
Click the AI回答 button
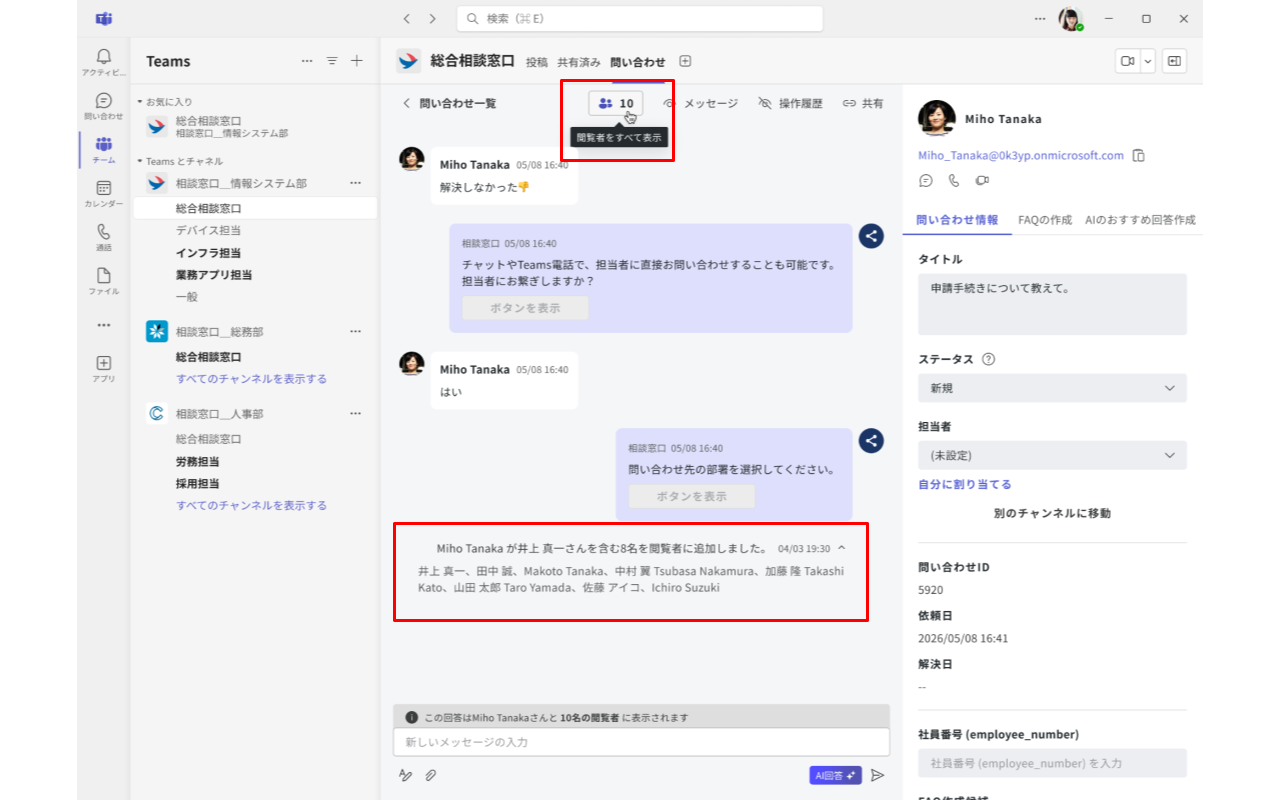click(836, 775)
